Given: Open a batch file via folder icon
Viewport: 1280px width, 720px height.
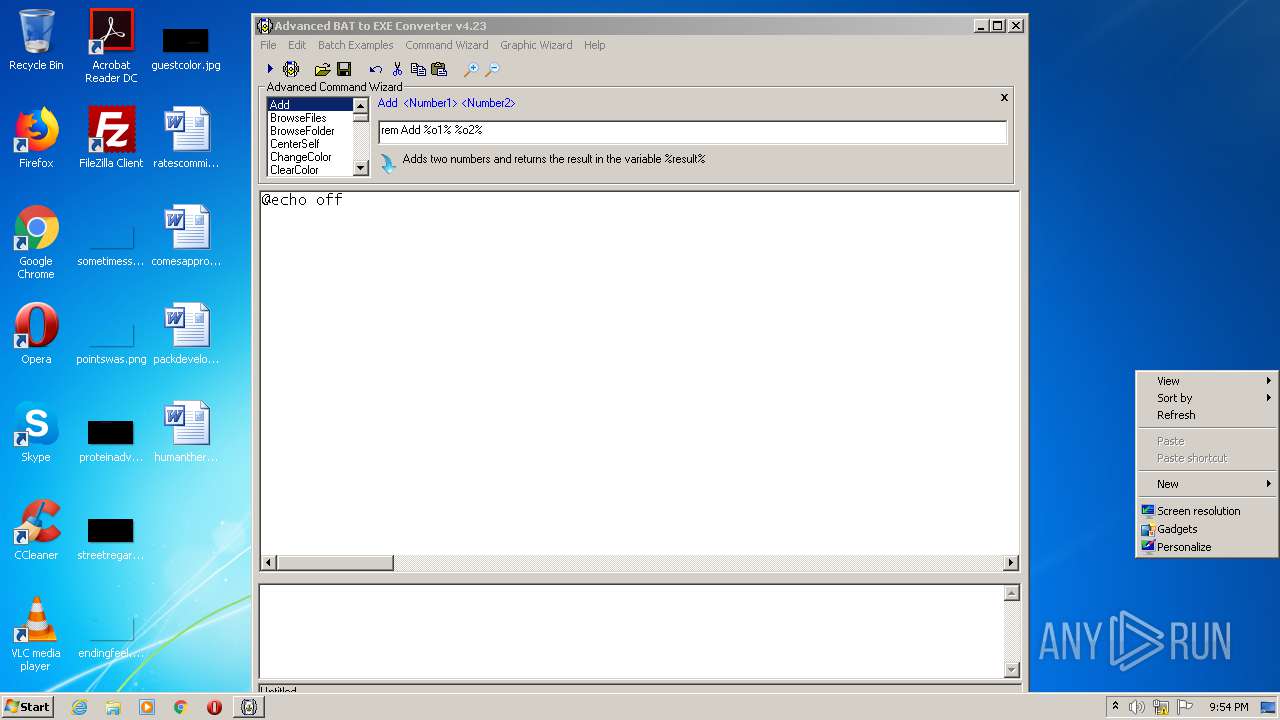Looking at the screenshot, I should pyautogui.click(x=322, y=69).
